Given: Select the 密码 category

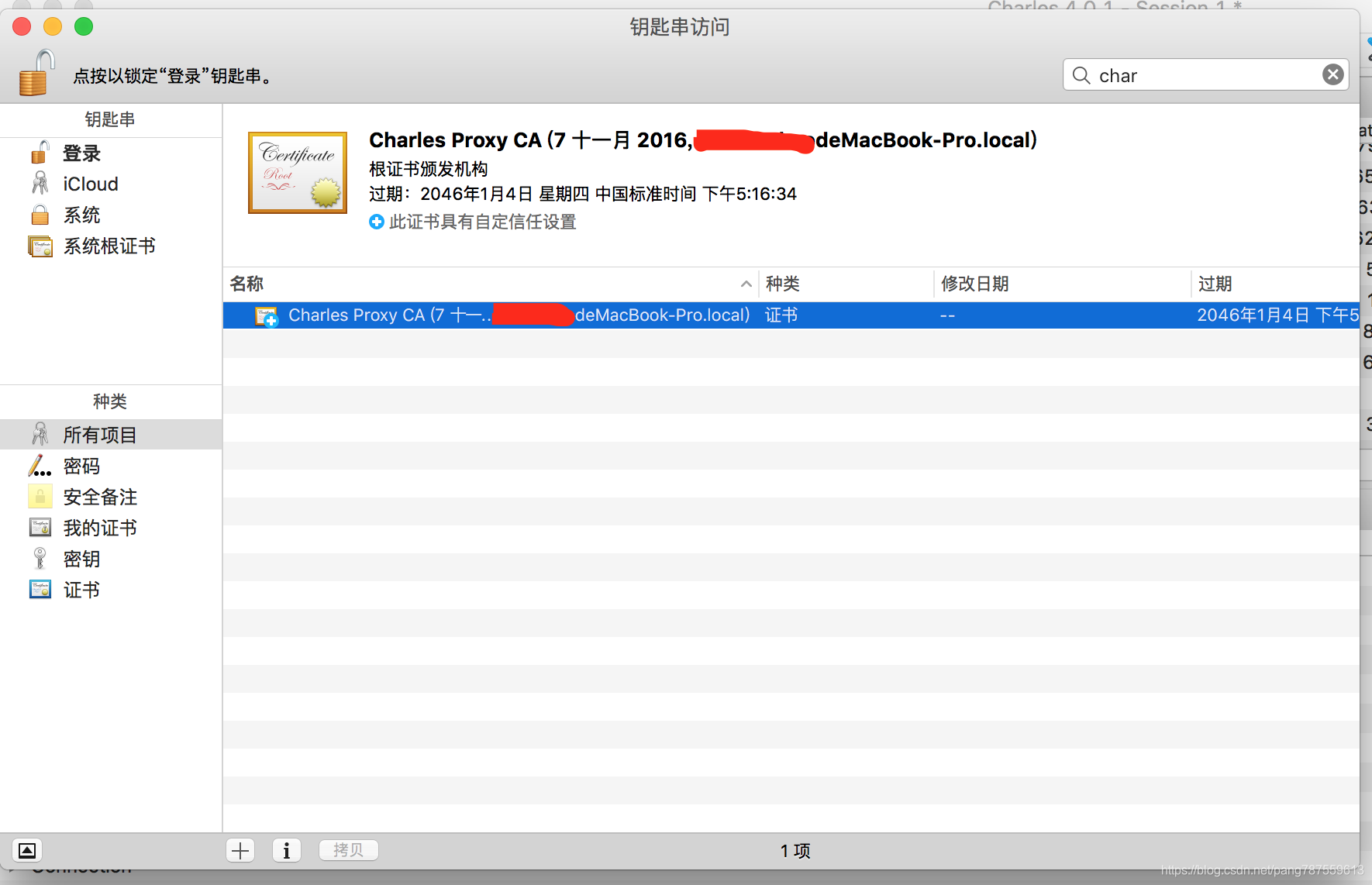Looking at the screenshot, I should [111, 466].
